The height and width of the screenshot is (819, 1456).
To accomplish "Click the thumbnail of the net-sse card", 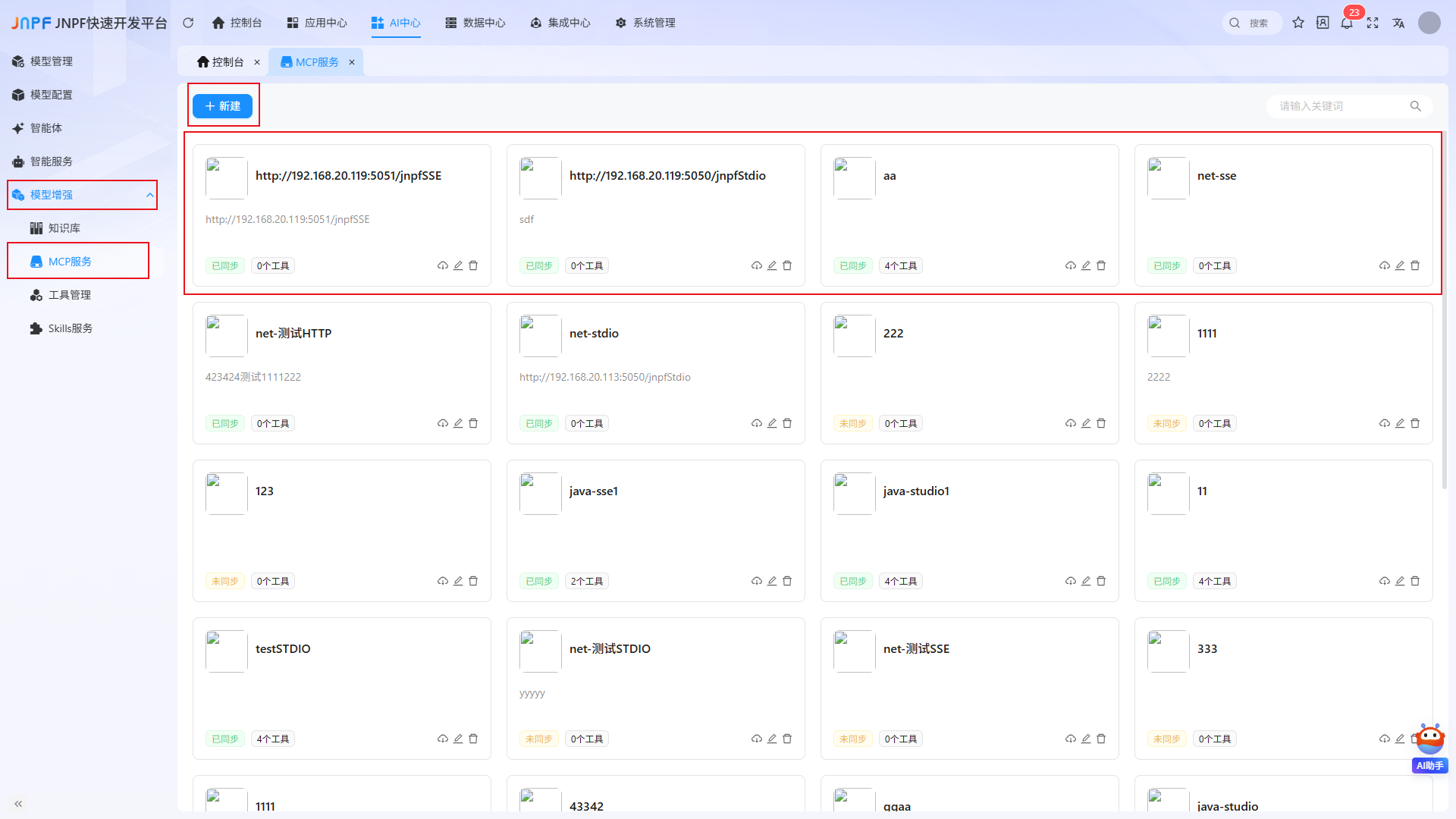I will tap(1168, 178).
